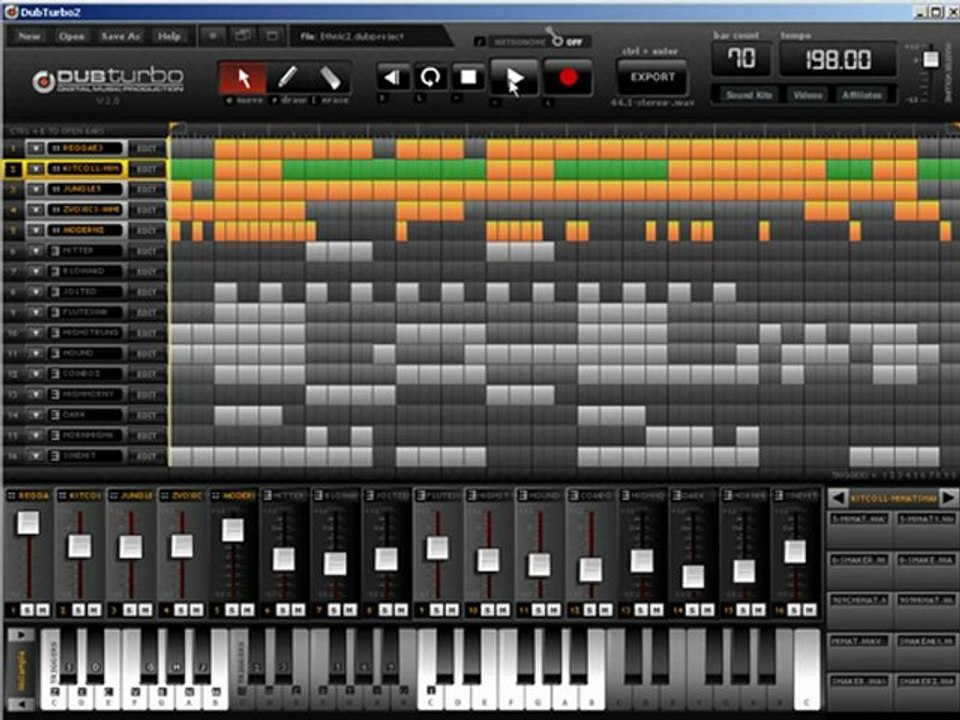
Task: Mute mixer channel 5
Action: pos(247,610)
